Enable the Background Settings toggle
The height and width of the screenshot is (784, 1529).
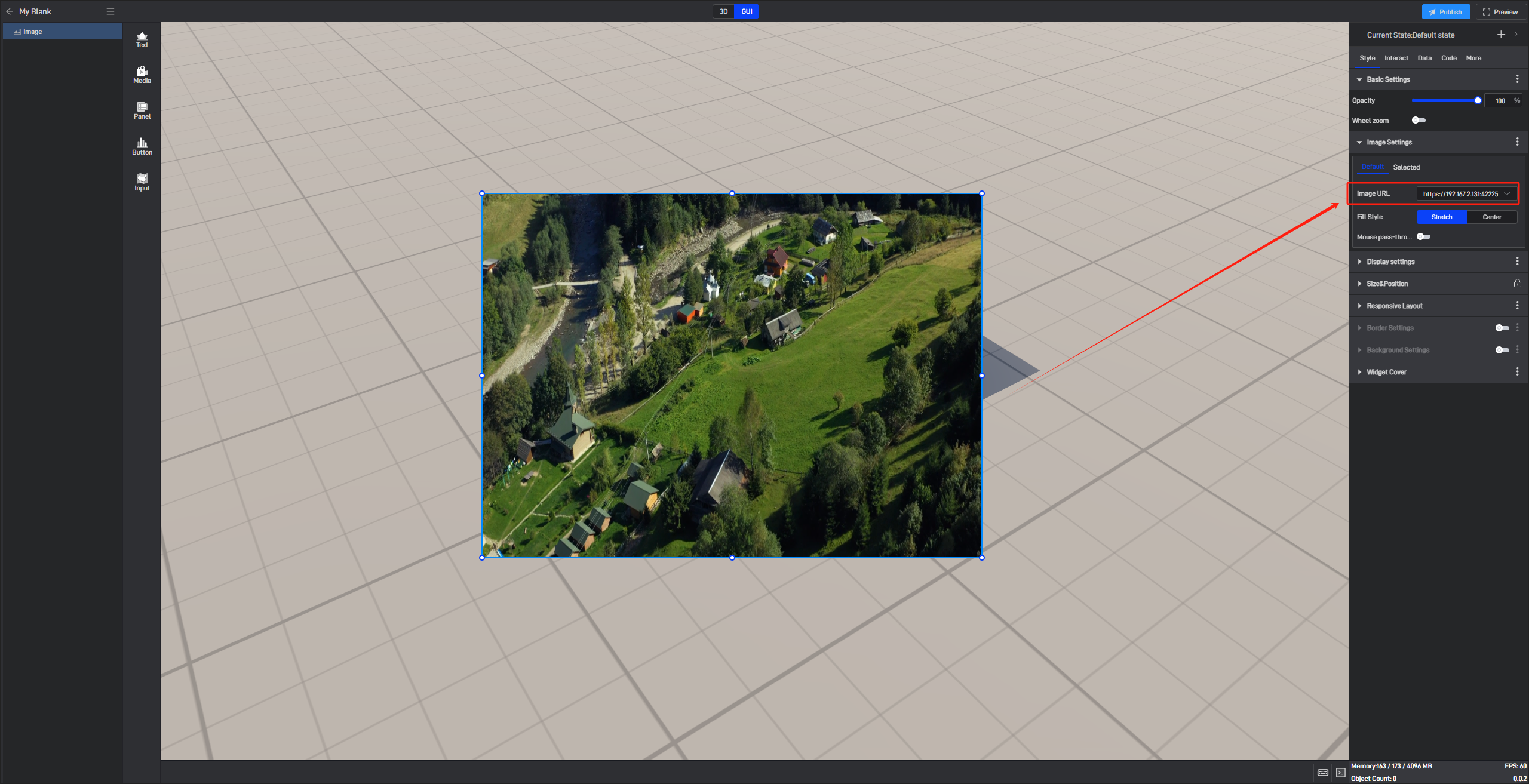coord(1502,350)
